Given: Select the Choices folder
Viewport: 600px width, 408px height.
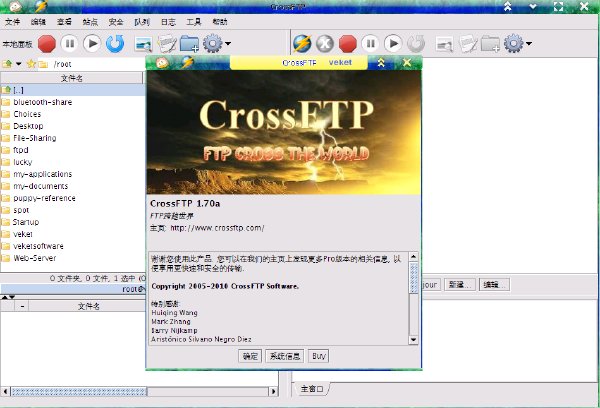Looking at the screenshot, I should 73,114.
